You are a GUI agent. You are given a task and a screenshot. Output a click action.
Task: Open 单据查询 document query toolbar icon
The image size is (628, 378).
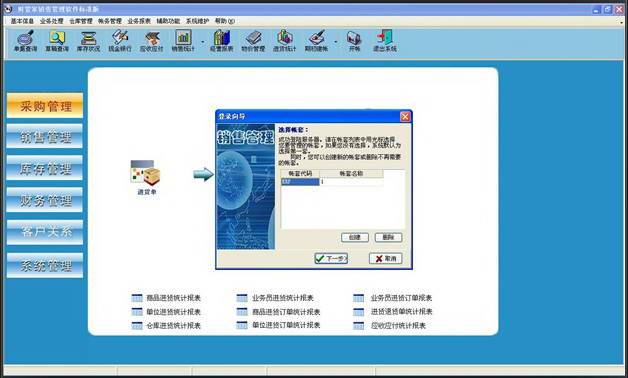25,41
